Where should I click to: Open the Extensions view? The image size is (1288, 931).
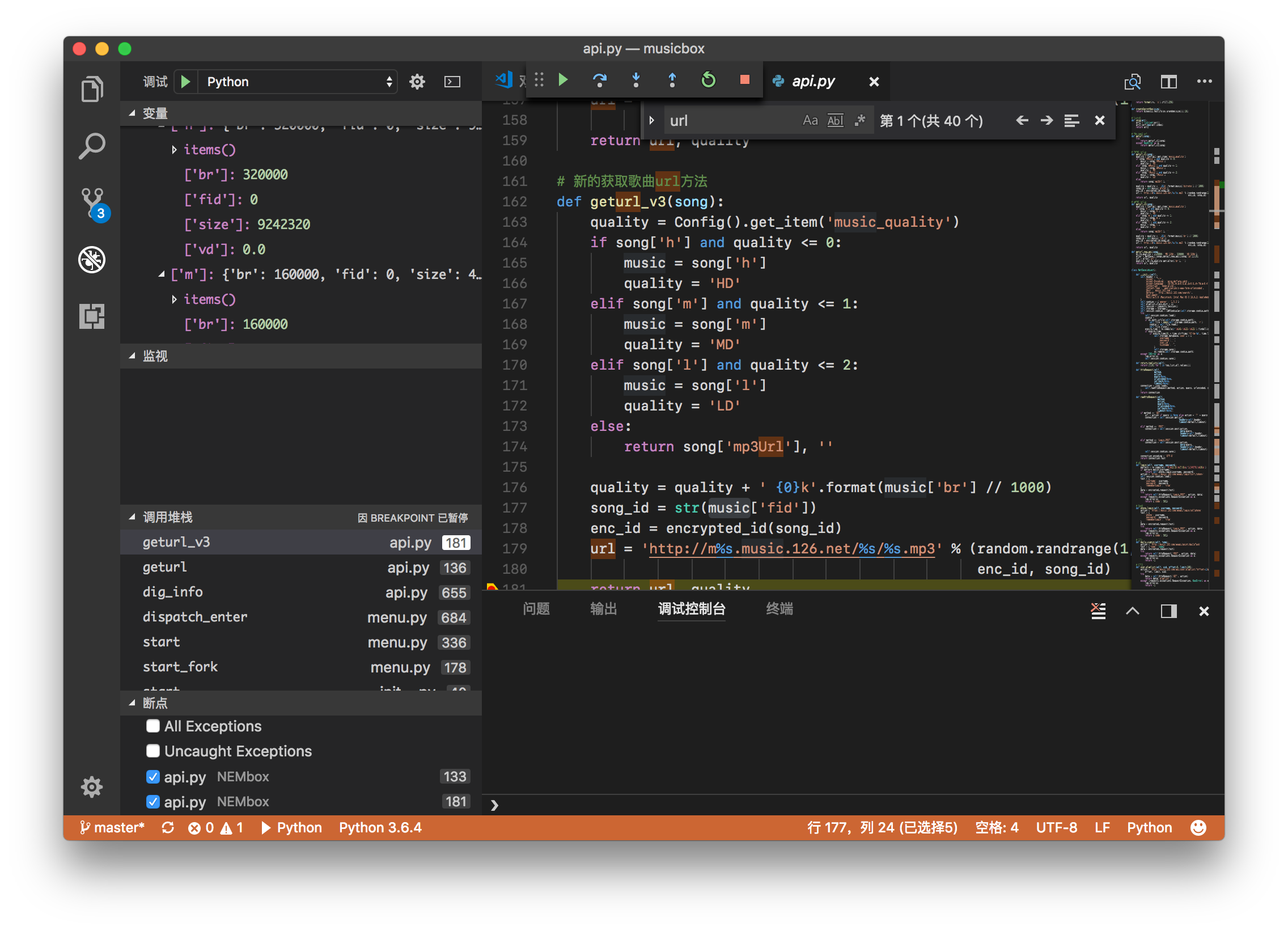[92, 316]
